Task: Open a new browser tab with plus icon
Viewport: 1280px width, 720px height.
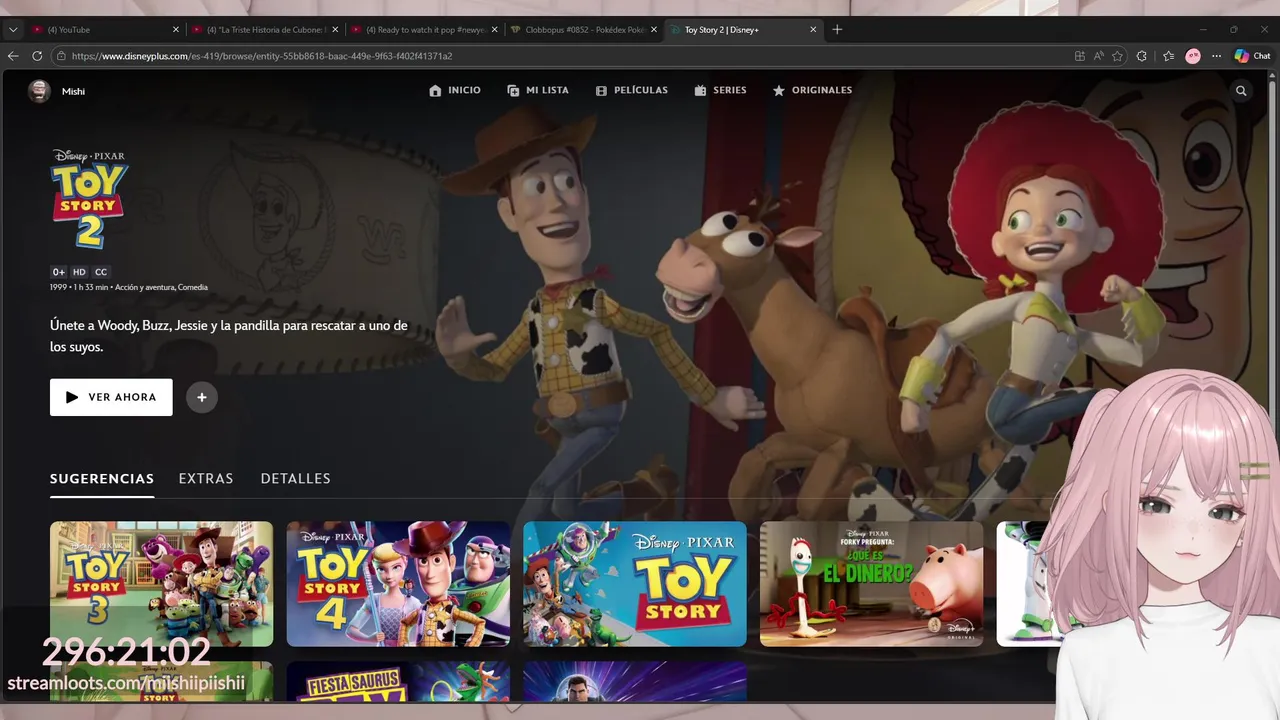Action: coord(837,30)
